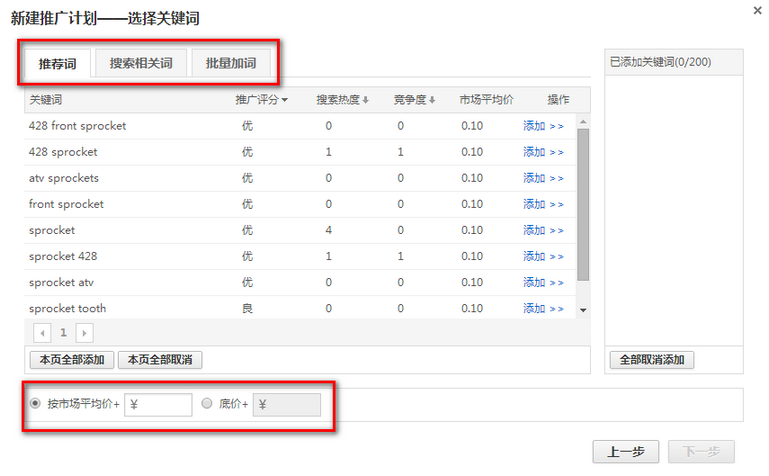769x476 pixels.
Task: Sort keywords by 搜索热度 arrow
Action: [x=366, y=100]
